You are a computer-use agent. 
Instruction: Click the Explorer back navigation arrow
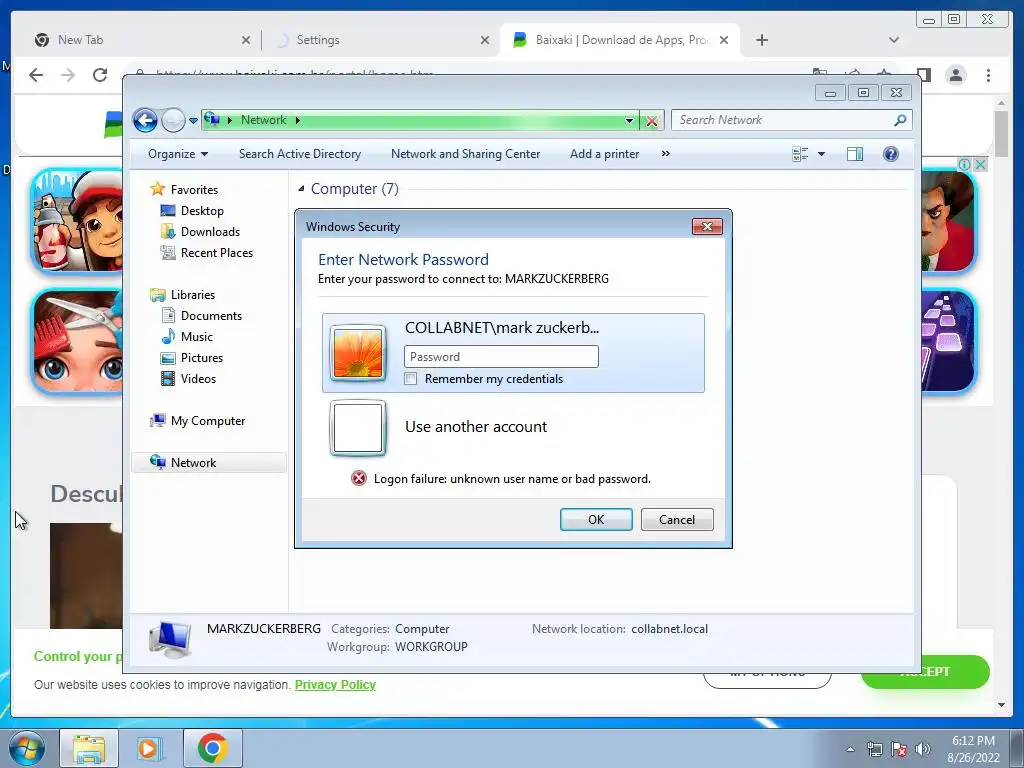pos(145,120)
